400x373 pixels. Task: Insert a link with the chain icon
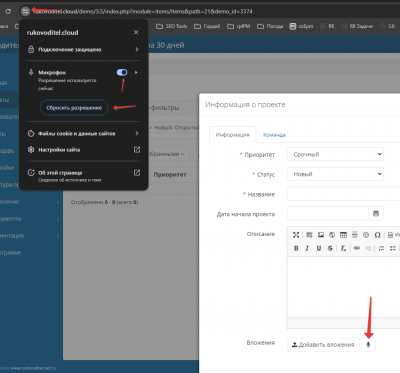tap(357, 248)
